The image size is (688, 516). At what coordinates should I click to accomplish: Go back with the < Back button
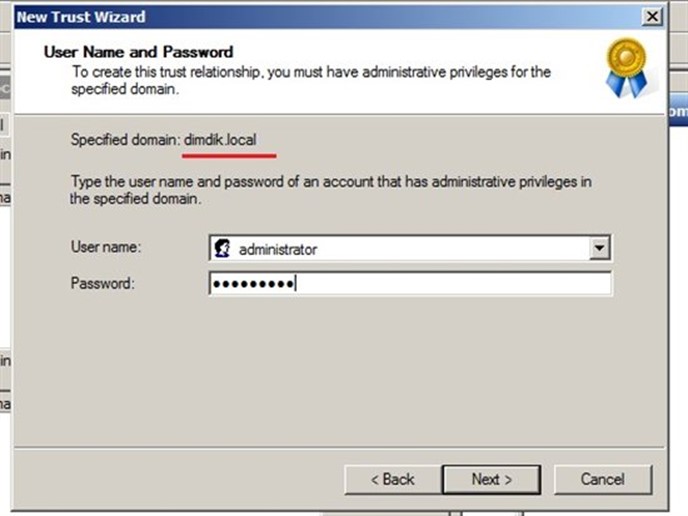(x=393, y=480)
